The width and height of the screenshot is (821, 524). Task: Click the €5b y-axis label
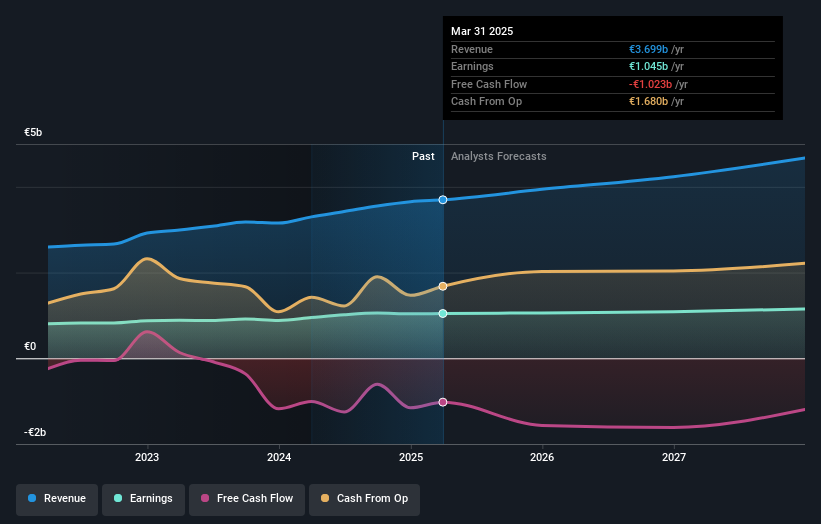coord(33,132)
